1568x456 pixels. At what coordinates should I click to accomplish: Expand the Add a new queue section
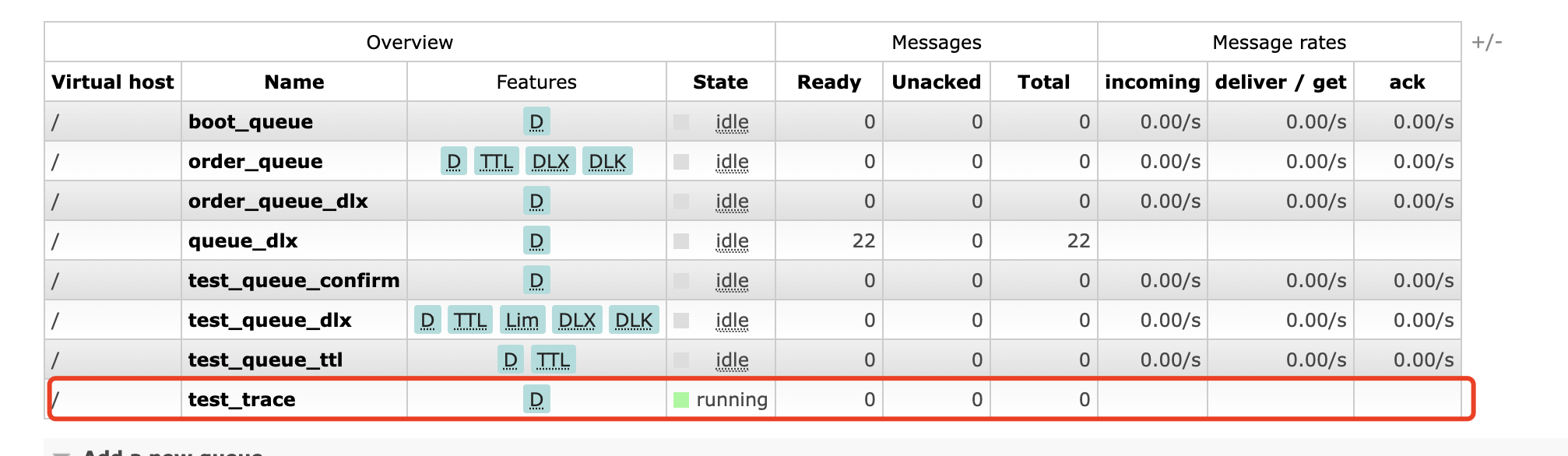[171, 451]
